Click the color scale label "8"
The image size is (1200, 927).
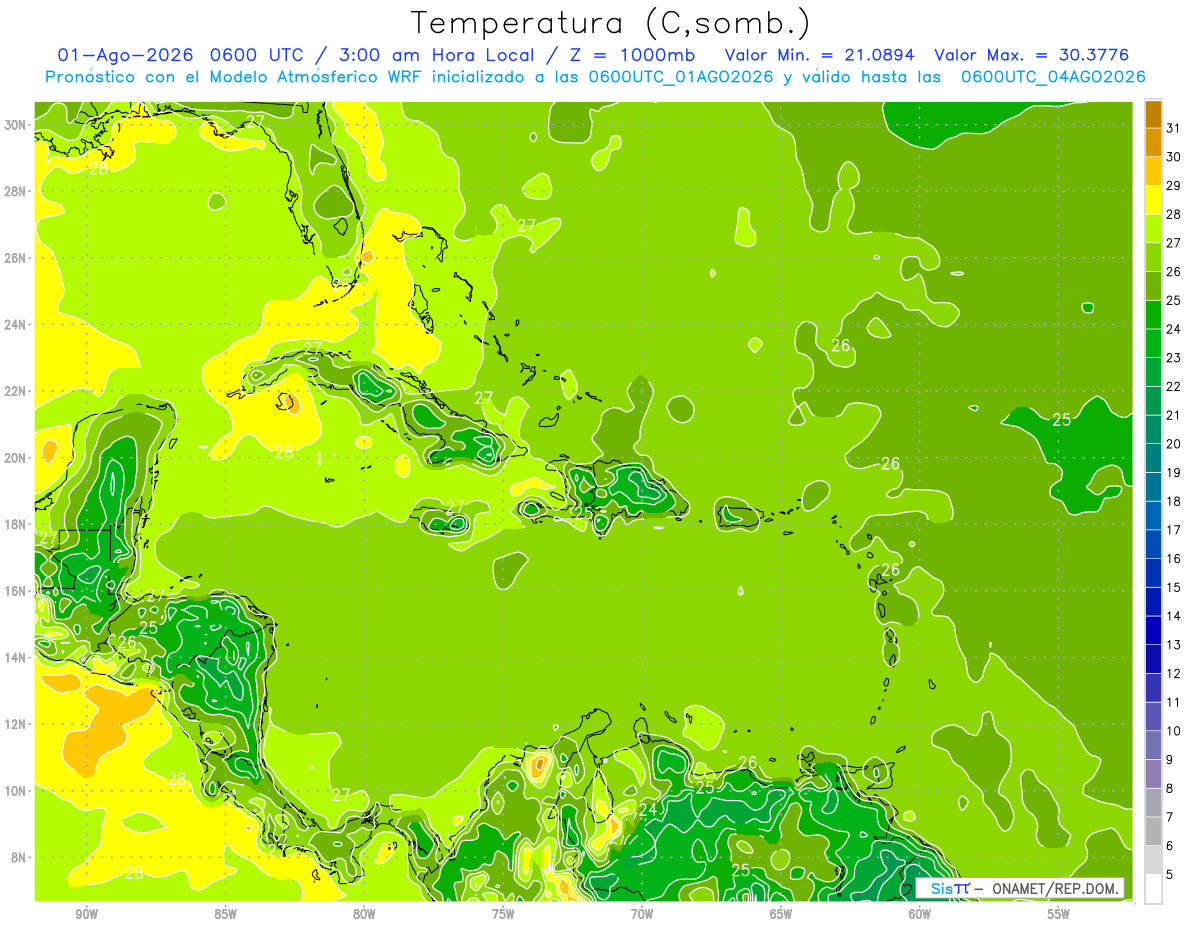pyautogui.click(x=1170, y=789)
